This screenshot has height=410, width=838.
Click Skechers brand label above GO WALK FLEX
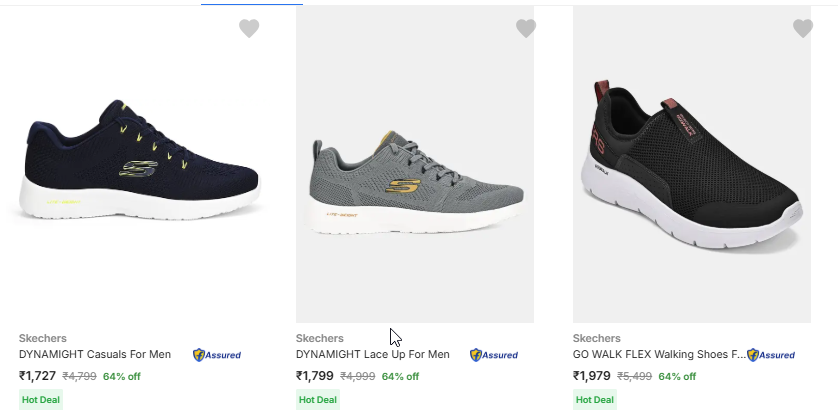[x=597, y=338]
